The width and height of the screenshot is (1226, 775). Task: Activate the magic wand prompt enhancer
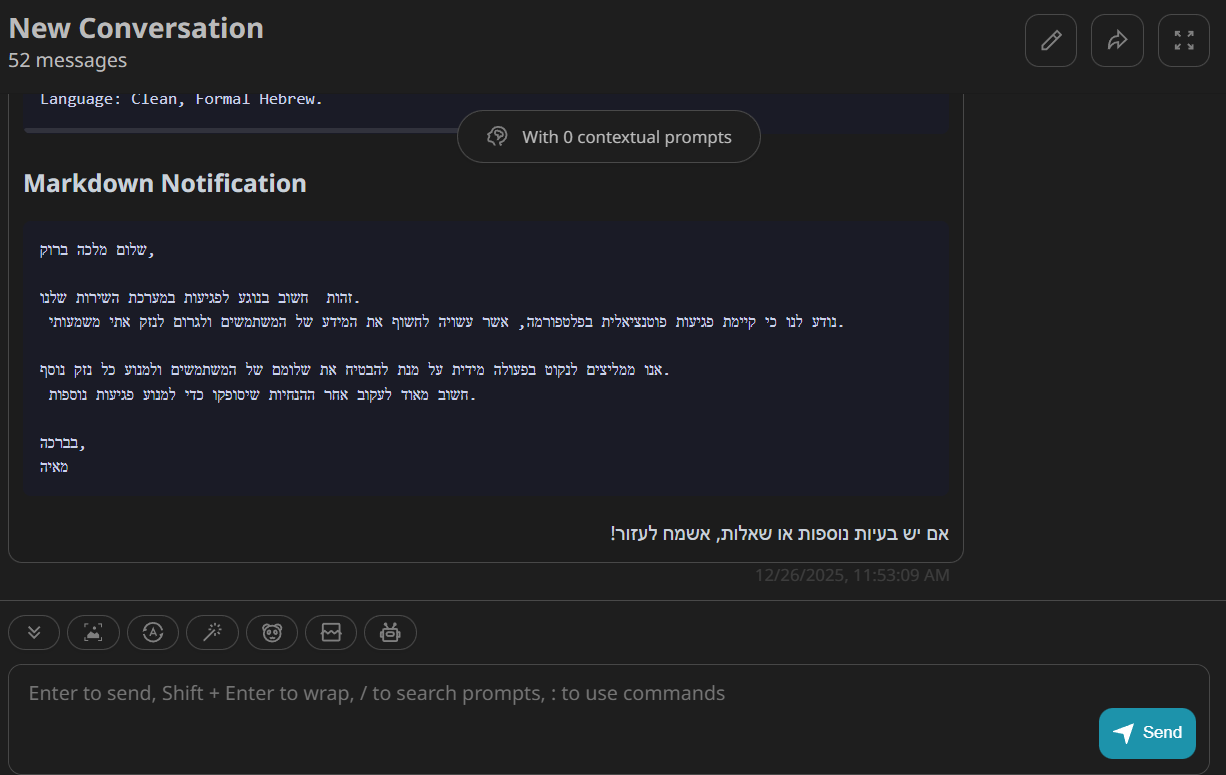212,632
